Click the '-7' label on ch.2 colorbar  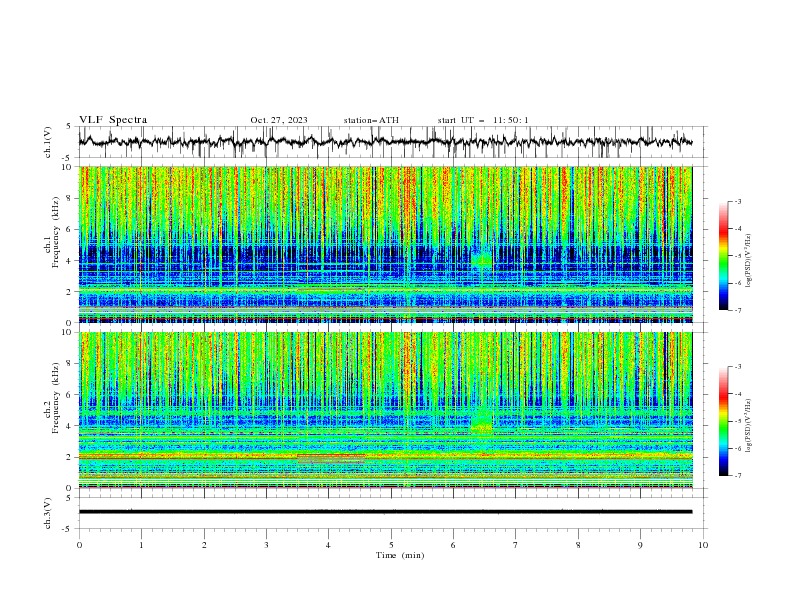(x=737, y=475)
